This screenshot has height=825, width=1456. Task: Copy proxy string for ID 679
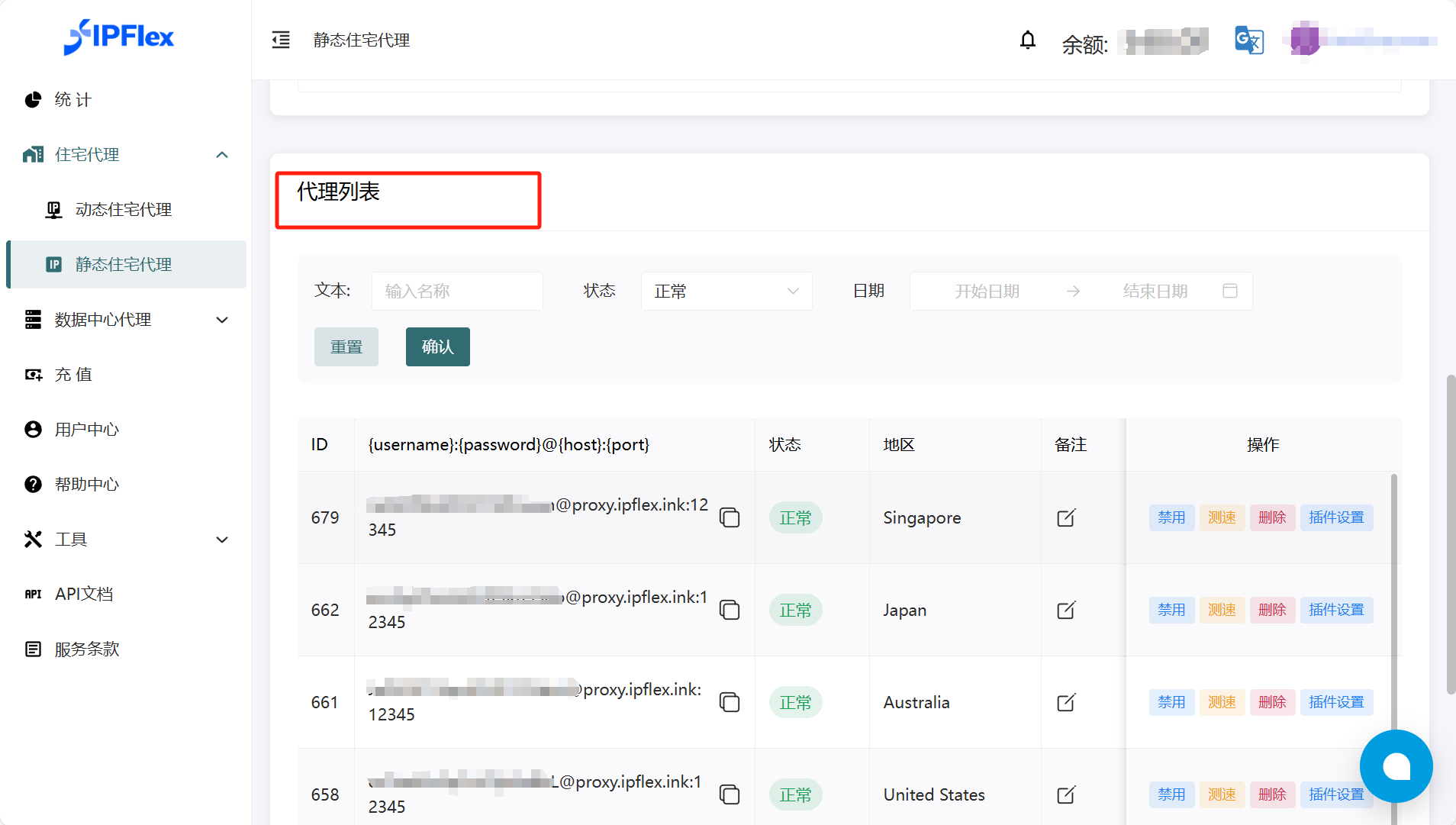[x=730, y=517]
